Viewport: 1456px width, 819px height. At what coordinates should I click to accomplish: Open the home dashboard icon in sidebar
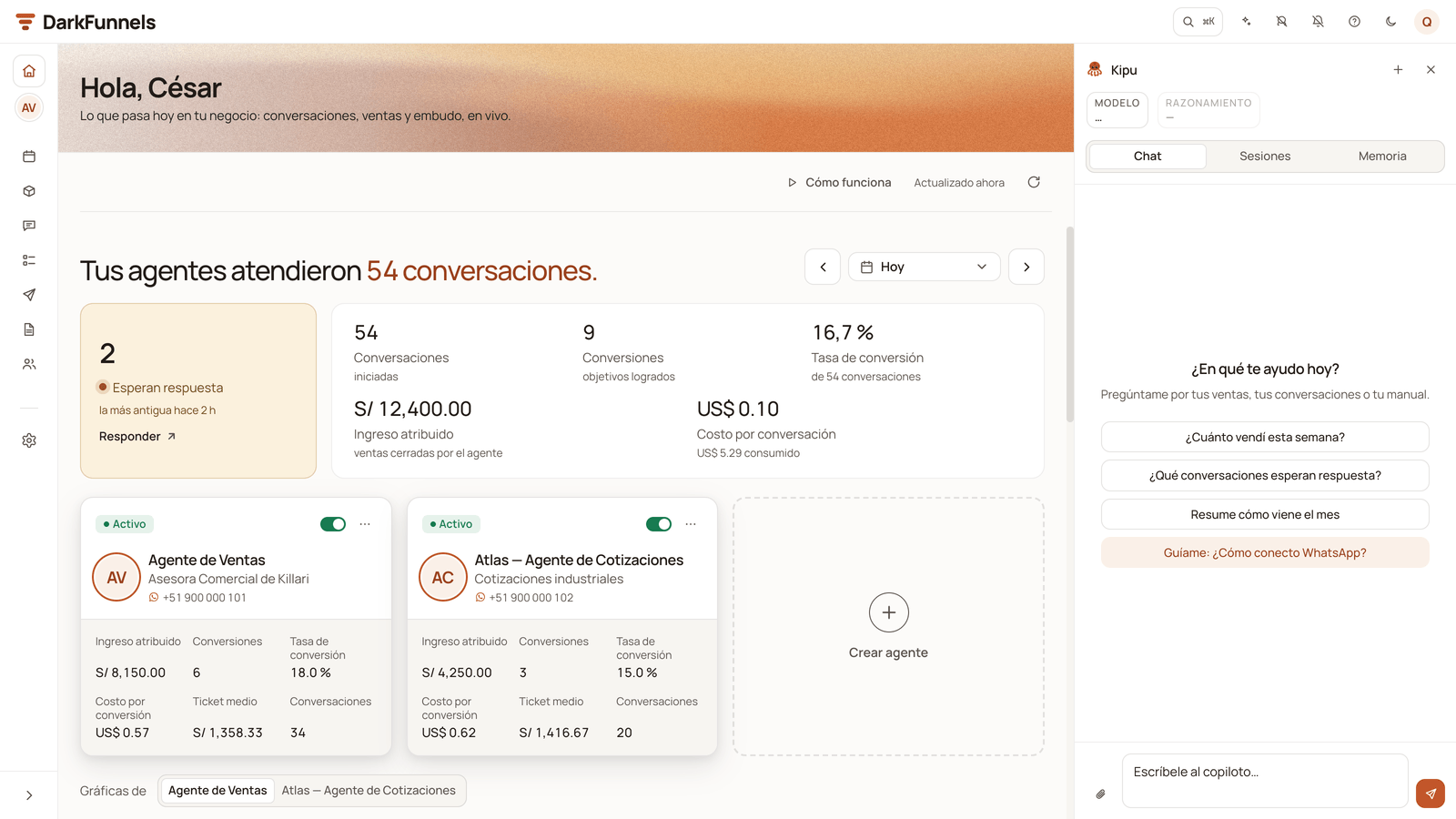click(x=29, y=71)
